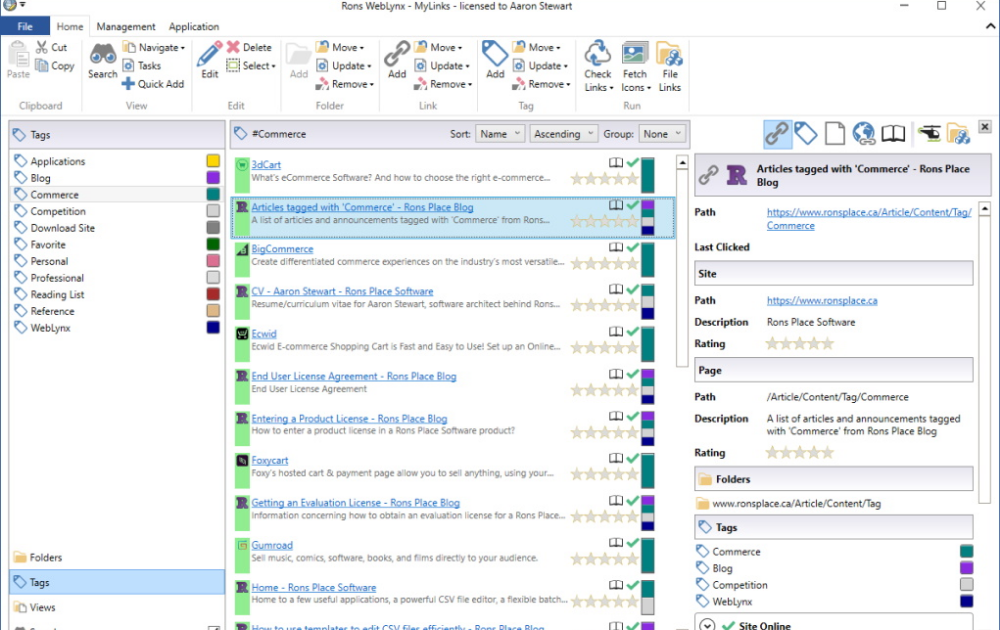The width and height of the screenshot is (1000, 630).
Task: Select the globe with link icon in right panel
Action: 864,134
